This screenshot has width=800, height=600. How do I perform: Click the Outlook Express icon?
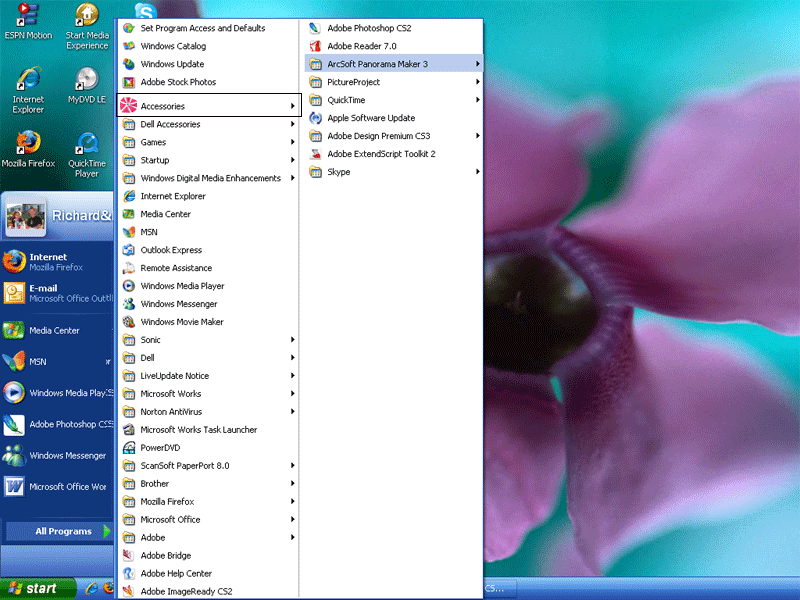(129, 250)
